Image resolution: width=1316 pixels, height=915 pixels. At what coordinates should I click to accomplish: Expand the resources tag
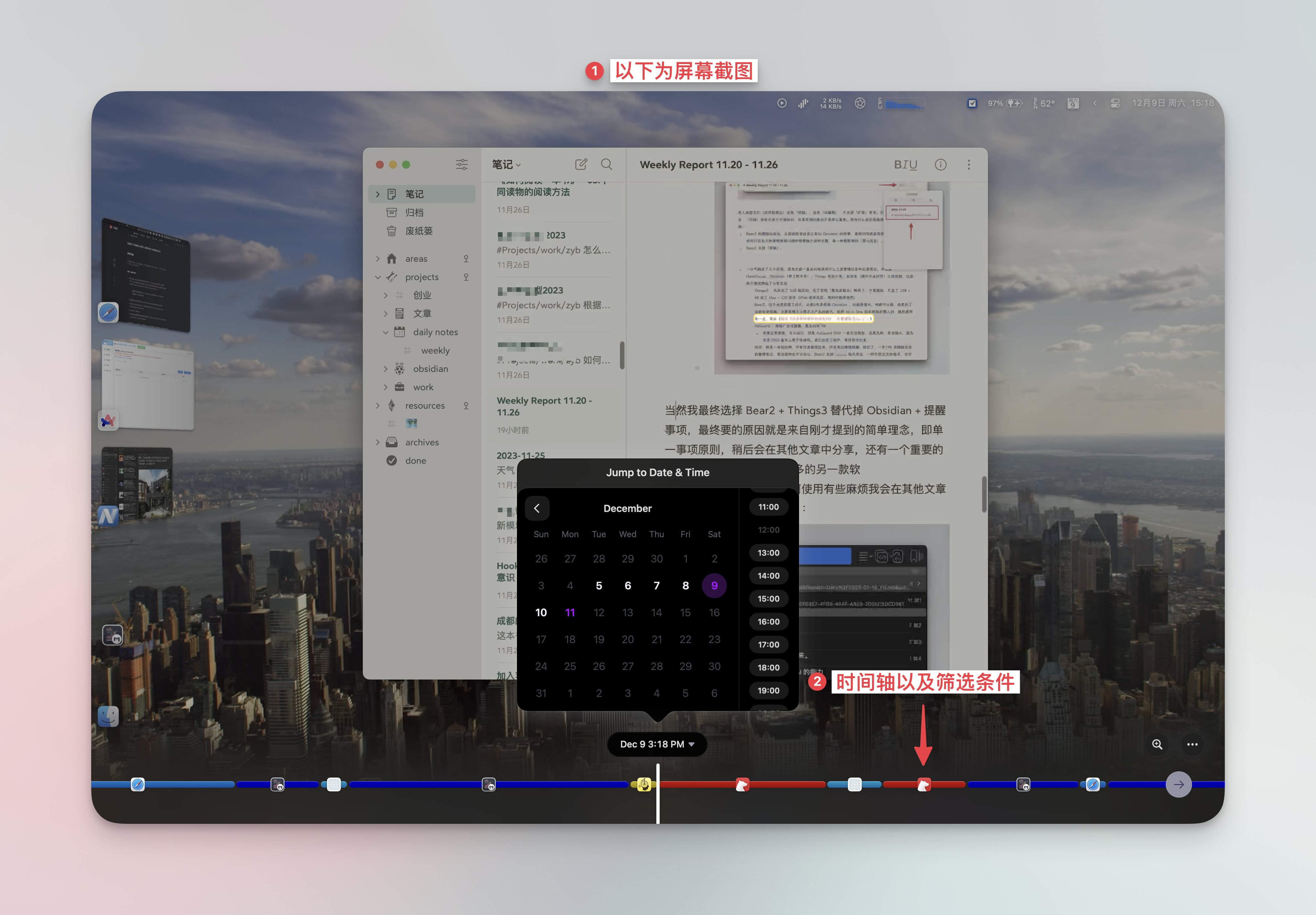(377, 405)
